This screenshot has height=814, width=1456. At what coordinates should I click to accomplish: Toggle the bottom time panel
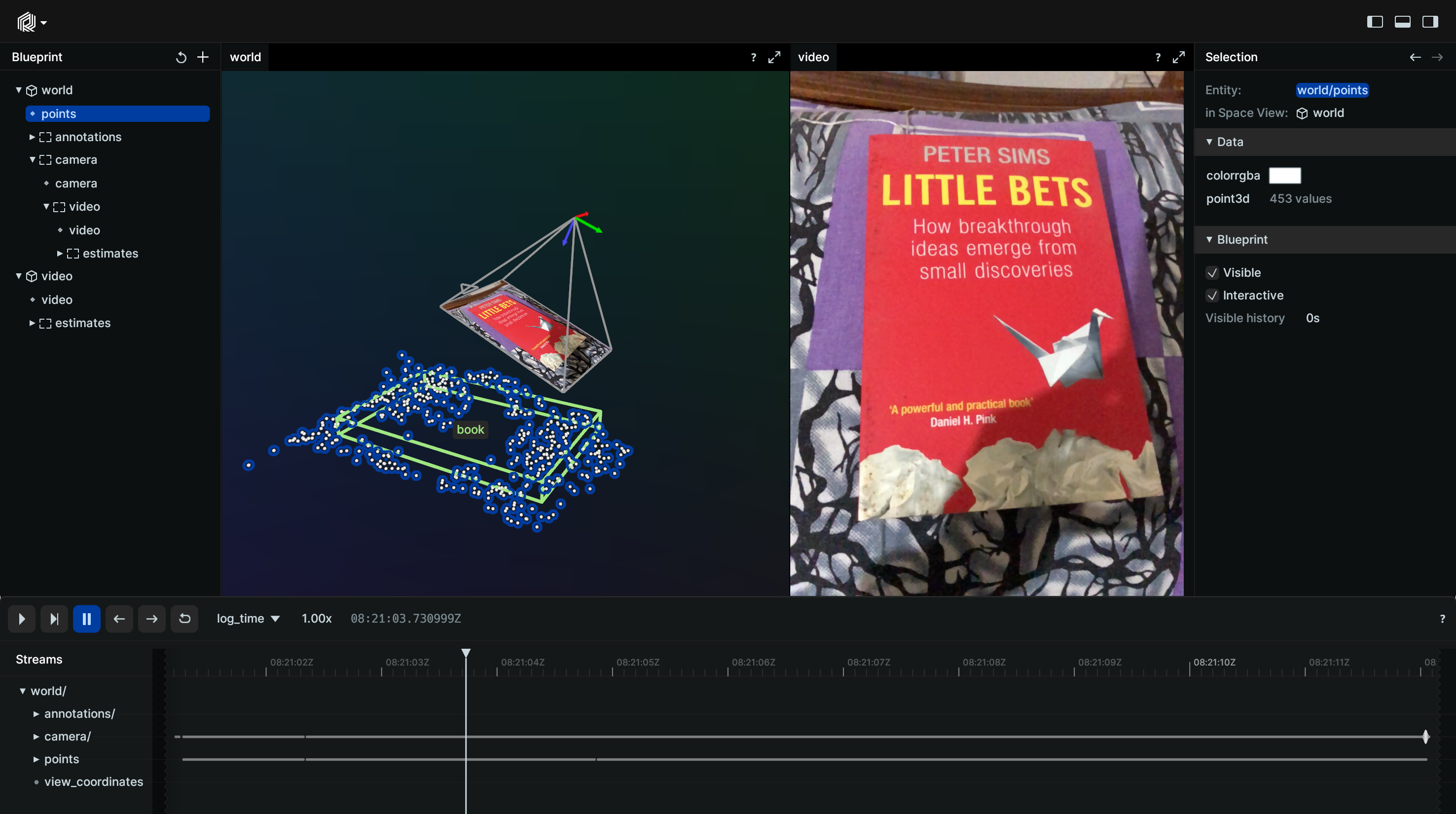coord(1402,22)
